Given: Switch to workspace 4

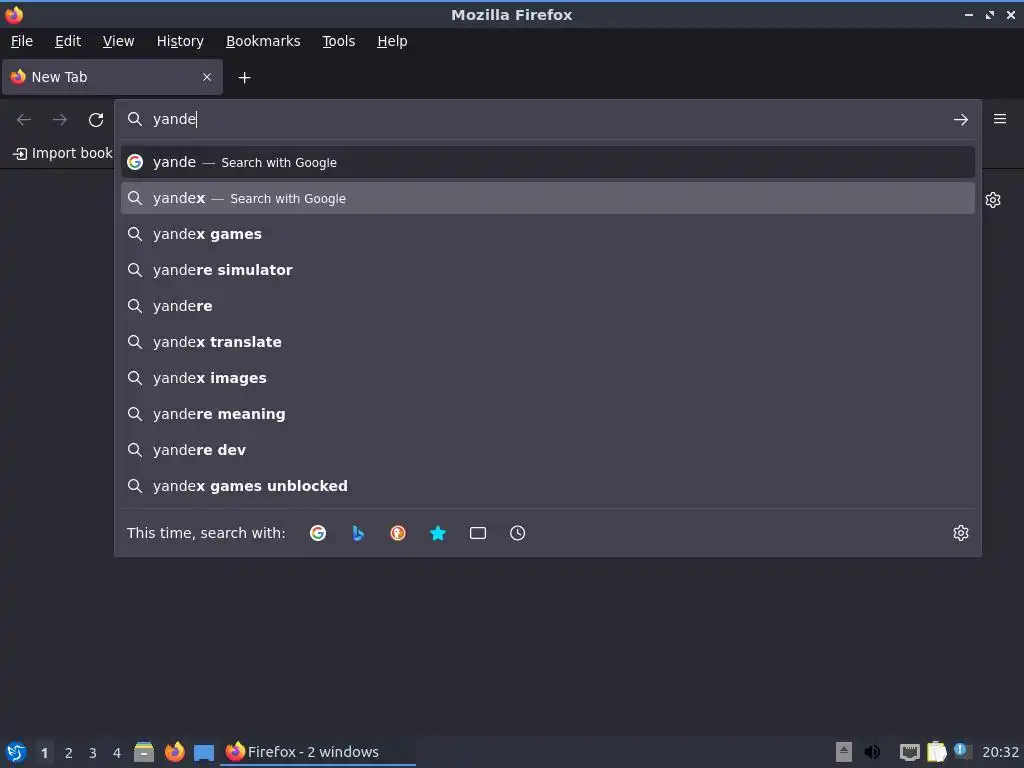Looking at the screenshot, I should (x=117, y=753).
